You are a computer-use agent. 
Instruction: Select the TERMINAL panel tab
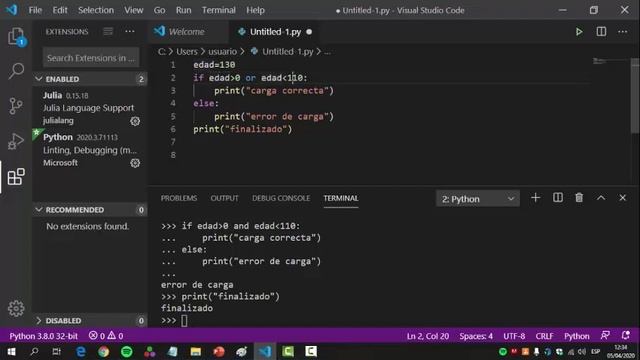[x=341, y=198]
